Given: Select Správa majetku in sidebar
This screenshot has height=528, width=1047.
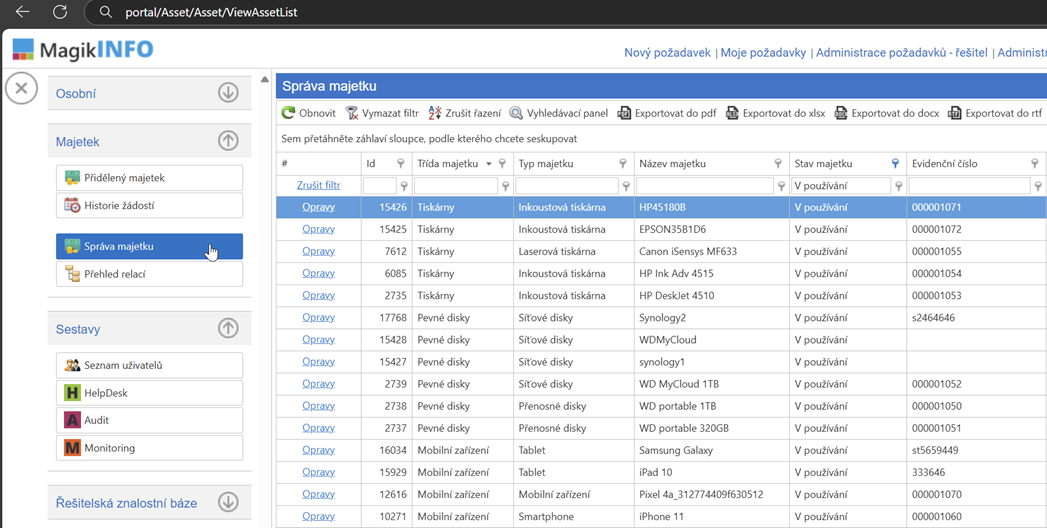Looking at the screenshot, I should pos(150,246).
